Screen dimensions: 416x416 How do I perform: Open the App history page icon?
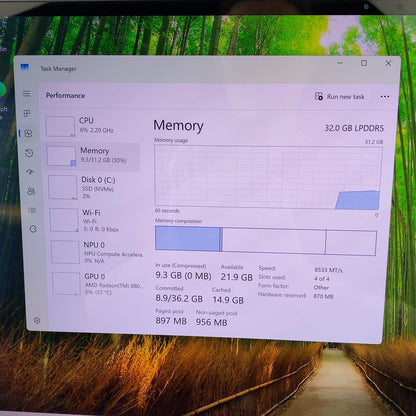29,153
